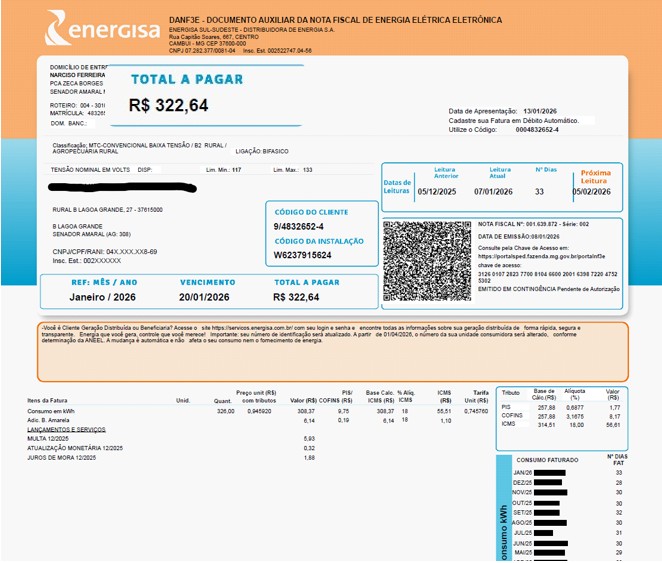Click the QR code image
The image size is (662, 563).
[427, 255]
